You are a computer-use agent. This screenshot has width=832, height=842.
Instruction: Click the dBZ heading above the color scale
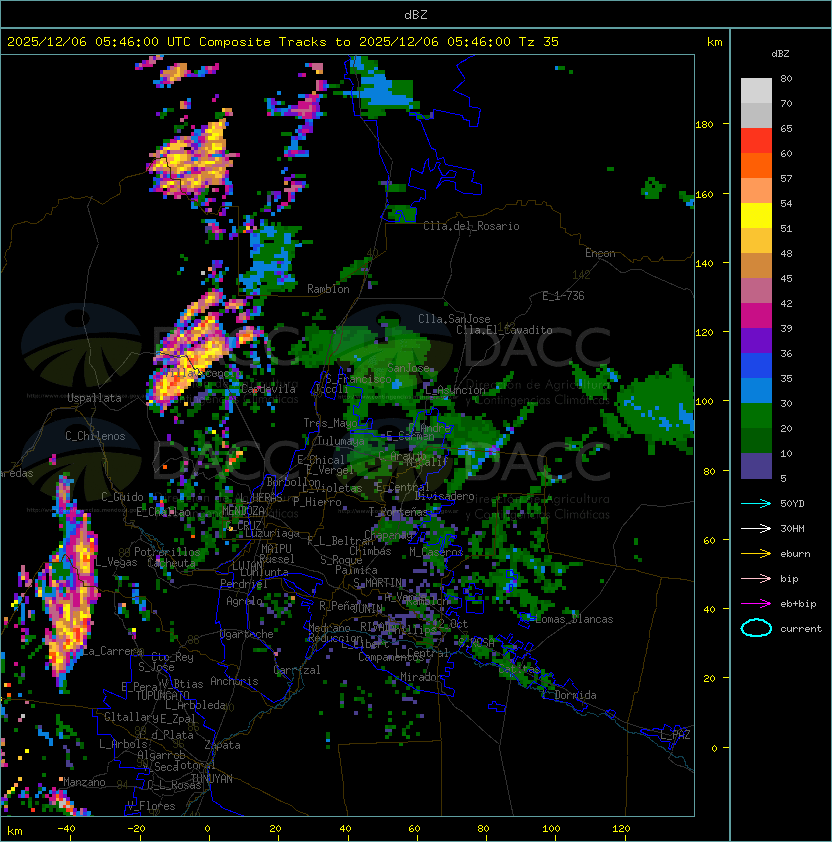[x=780, y=54]
